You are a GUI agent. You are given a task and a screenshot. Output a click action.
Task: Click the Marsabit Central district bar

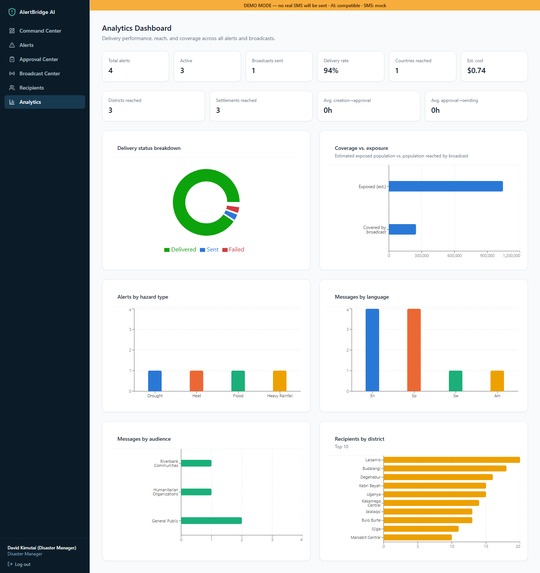point(418,537)
